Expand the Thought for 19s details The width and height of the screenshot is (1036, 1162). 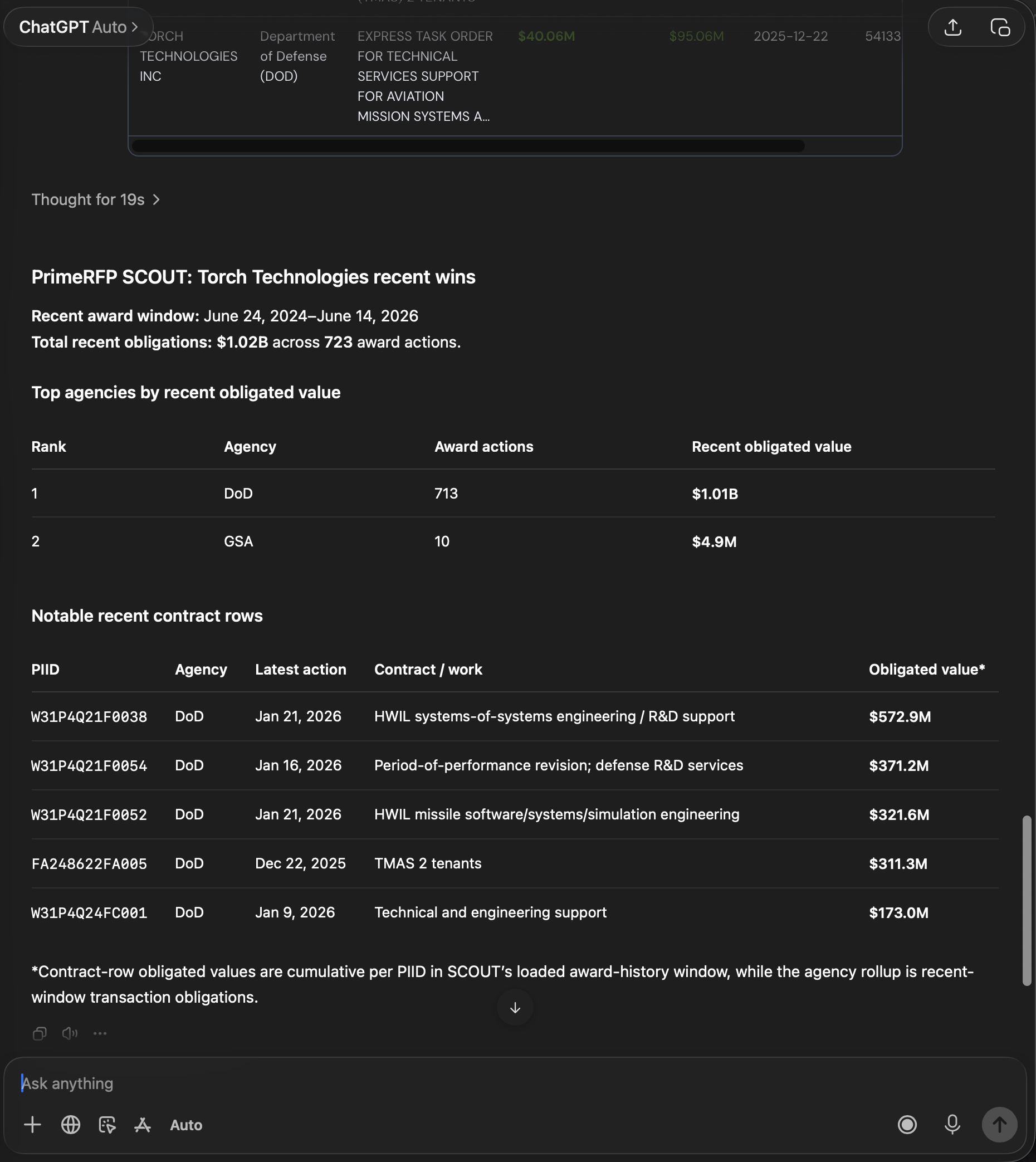[96, 199]
